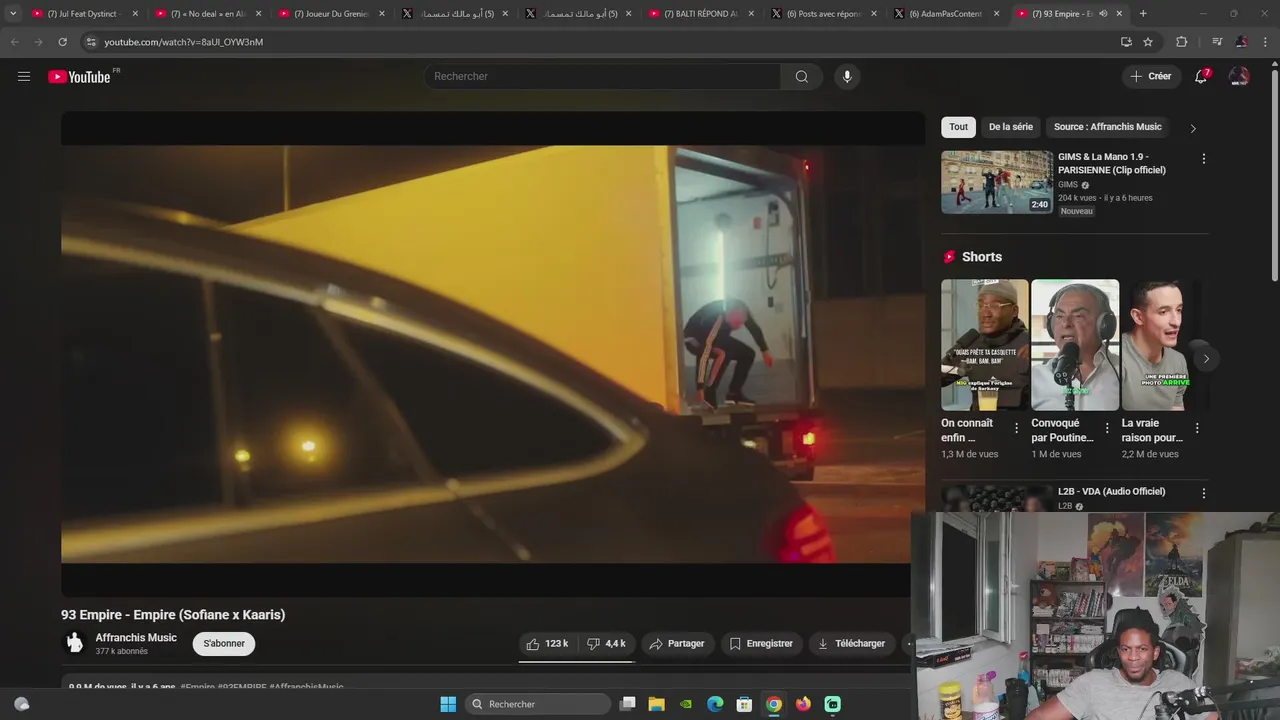1280x720 pixels.
Task: Open Microsoft Edge from the taskbar
Action: click(x=715, y=704)
